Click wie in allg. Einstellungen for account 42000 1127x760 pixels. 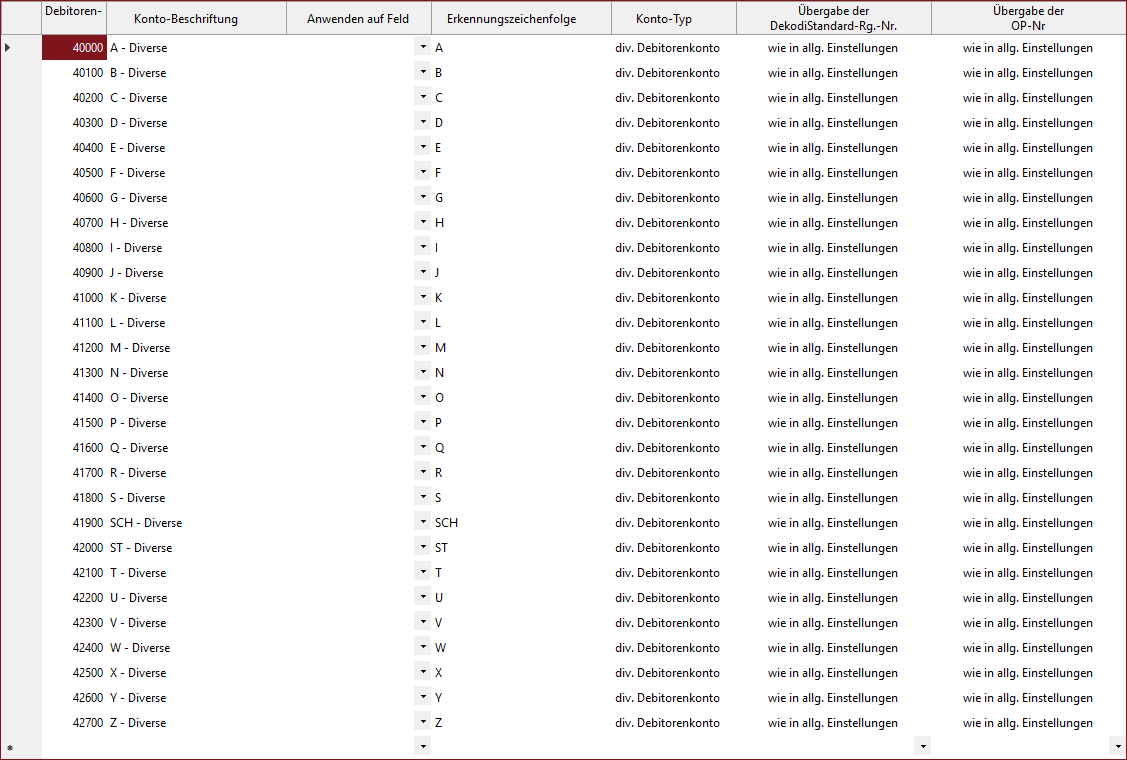[835, 547]
